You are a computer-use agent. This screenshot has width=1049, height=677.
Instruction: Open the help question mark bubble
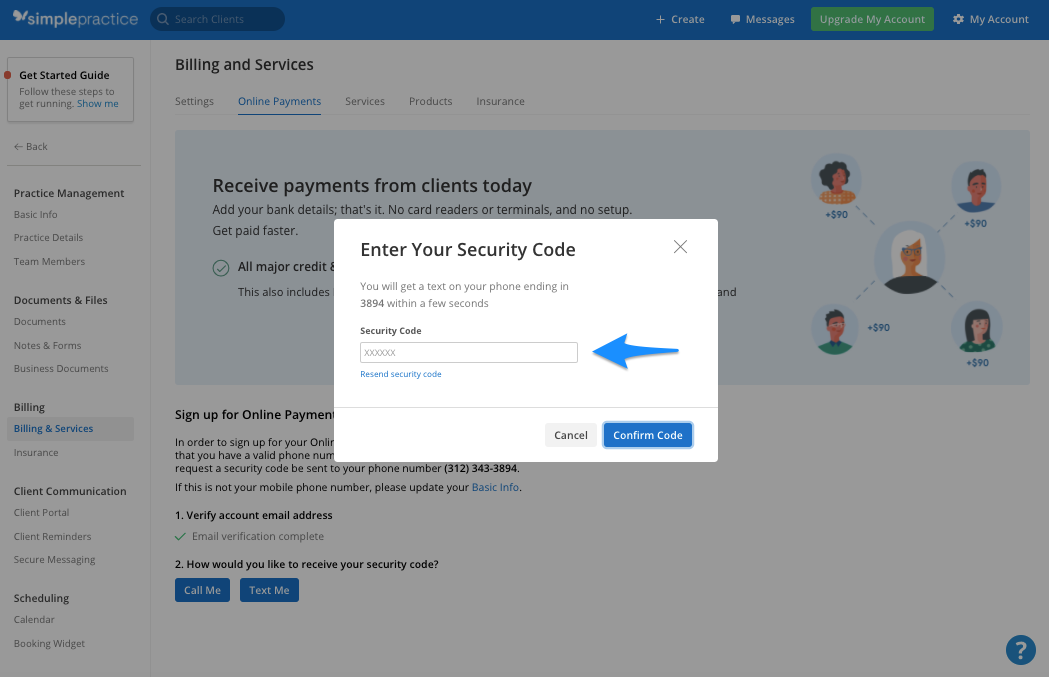coord(1021,650)
